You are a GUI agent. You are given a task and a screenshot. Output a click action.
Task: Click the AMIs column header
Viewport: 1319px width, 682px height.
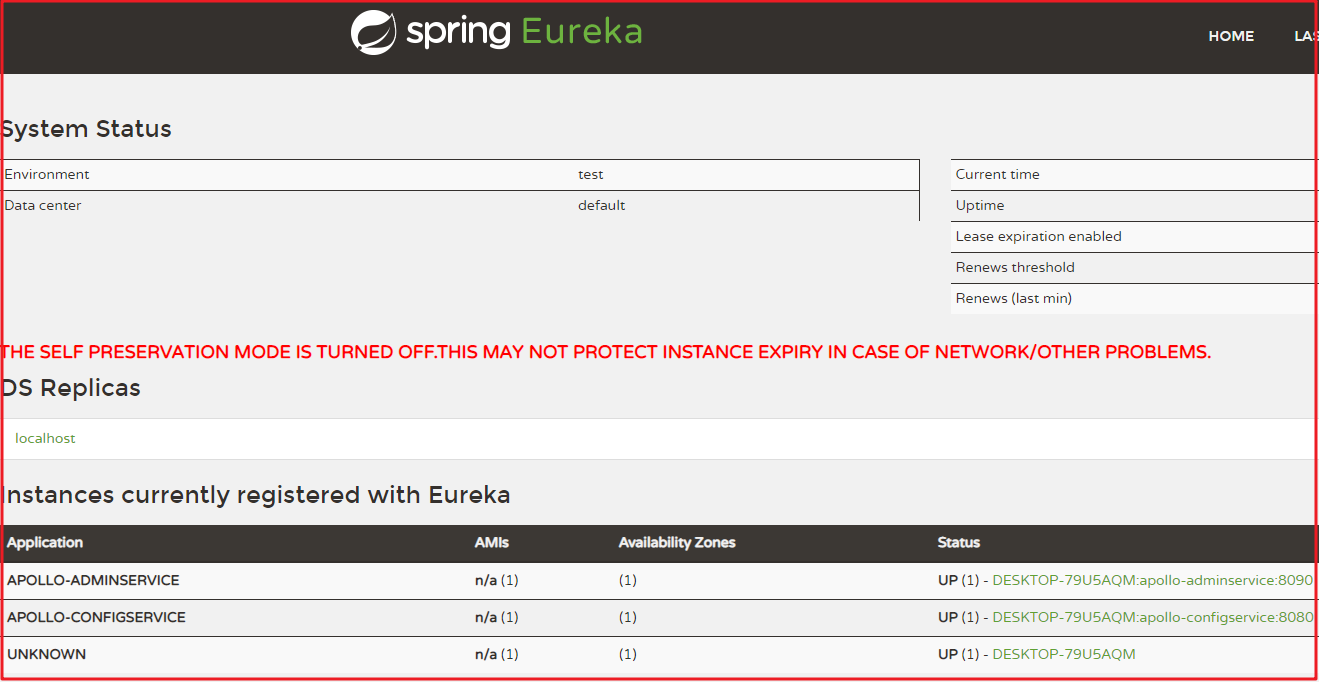(492, 542)
